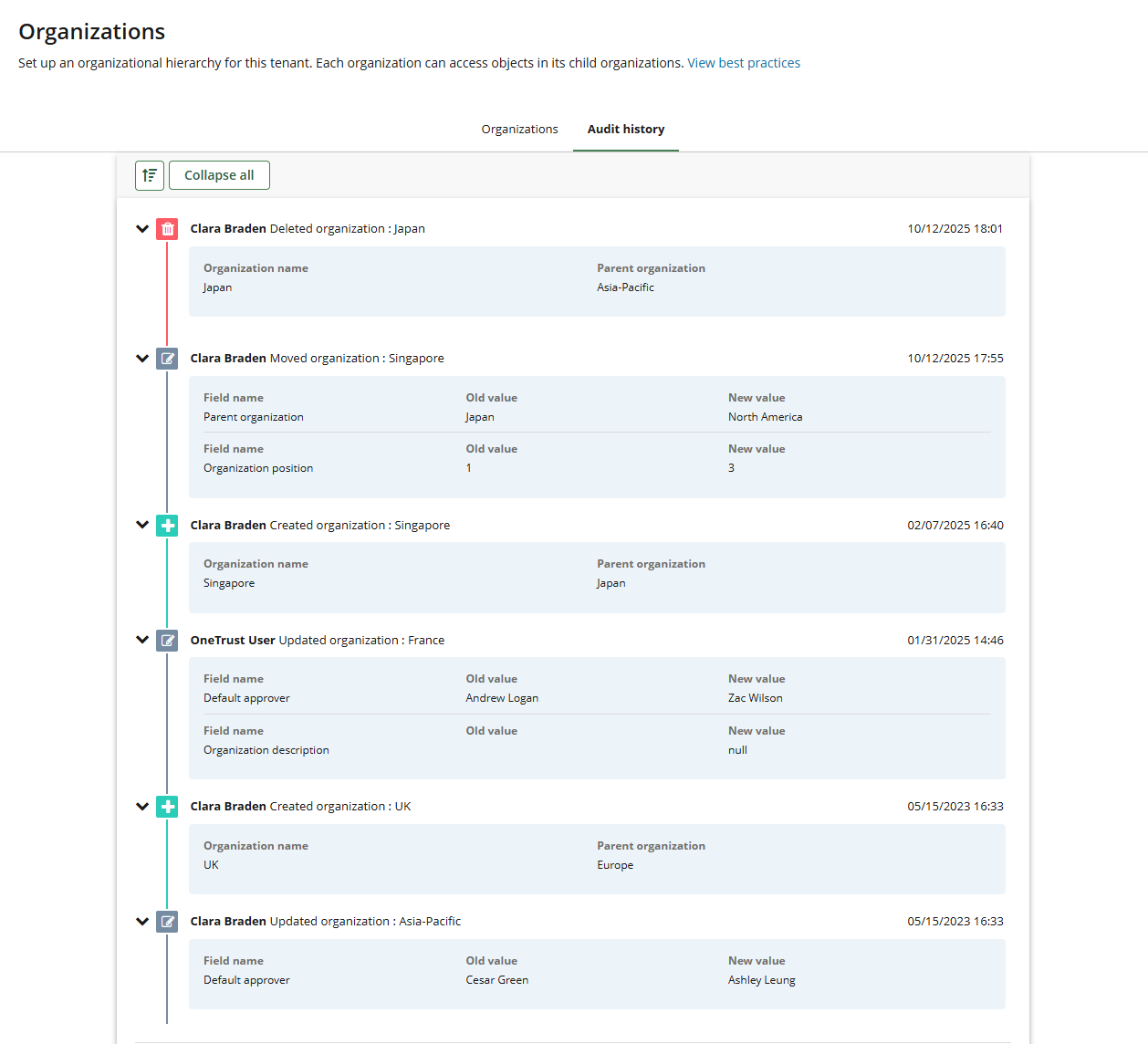This screenshot has width=1148, height=1044.
Task: Collapse the Updated organization Asia-Pacific entry
Action: point(142,922)
